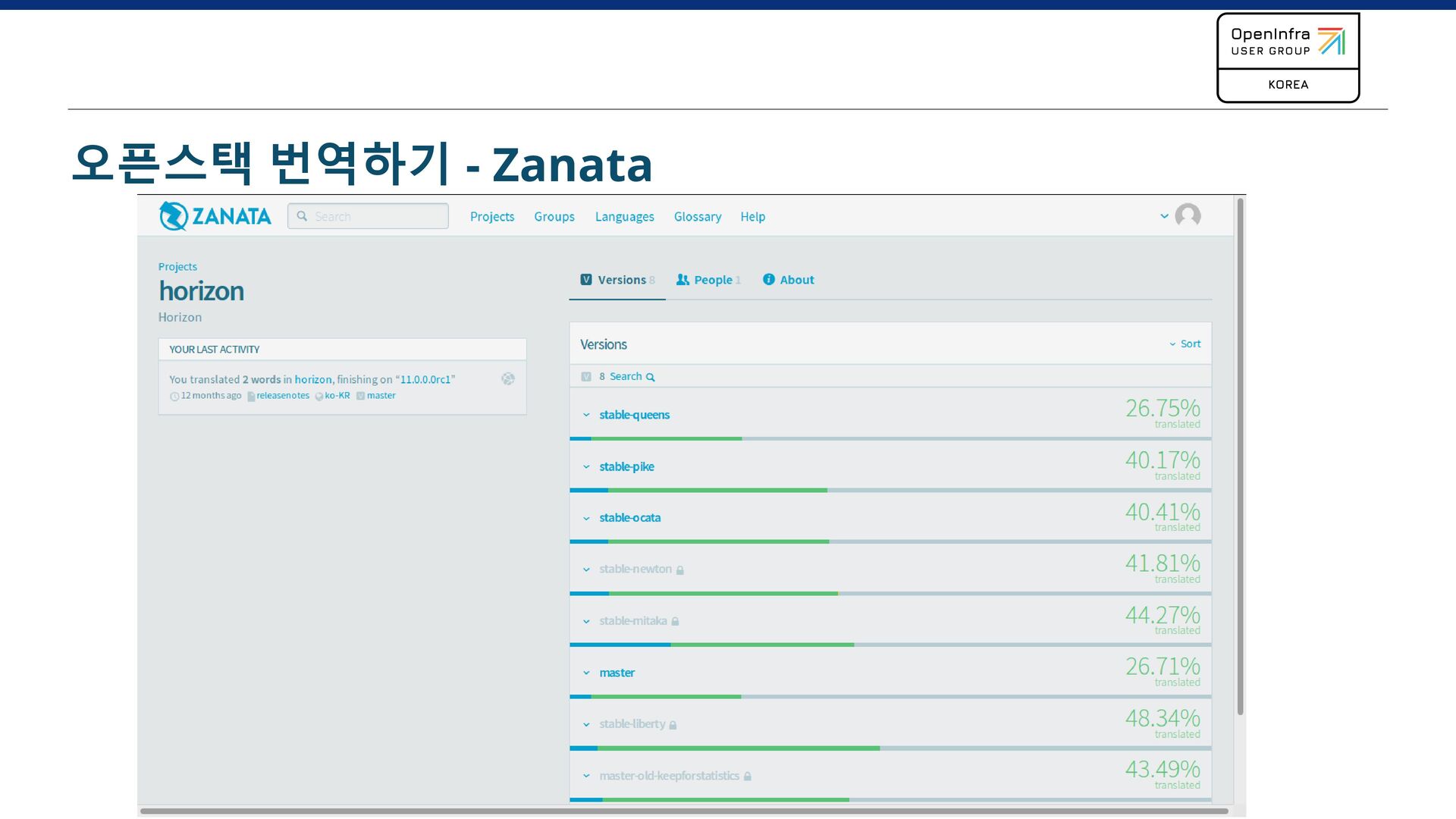Viewport: 1456px width, 819px height.
Task: Click the stable-mitaka progress bar
Action: 890,645
